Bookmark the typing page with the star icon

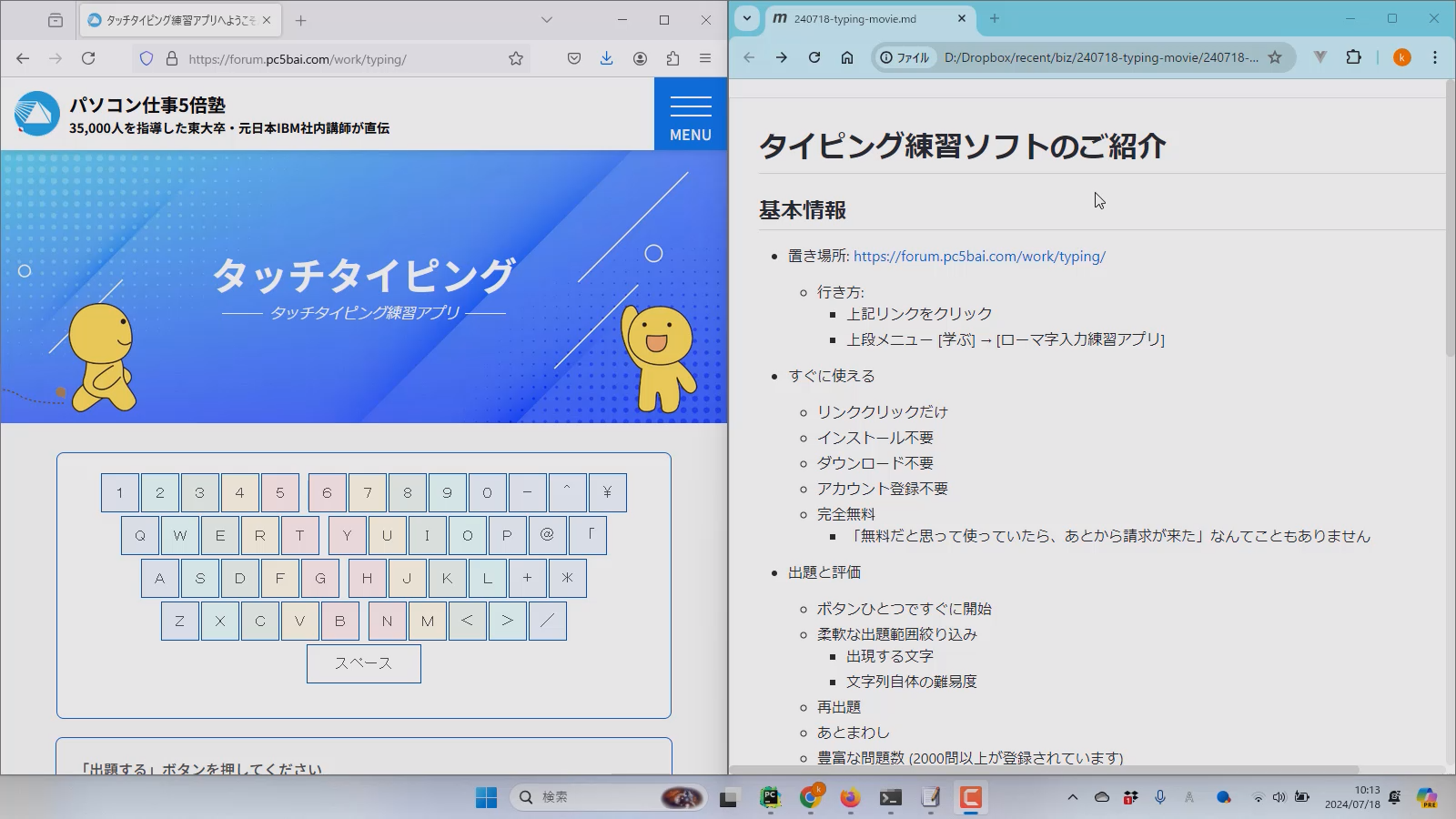pos(516,58)
